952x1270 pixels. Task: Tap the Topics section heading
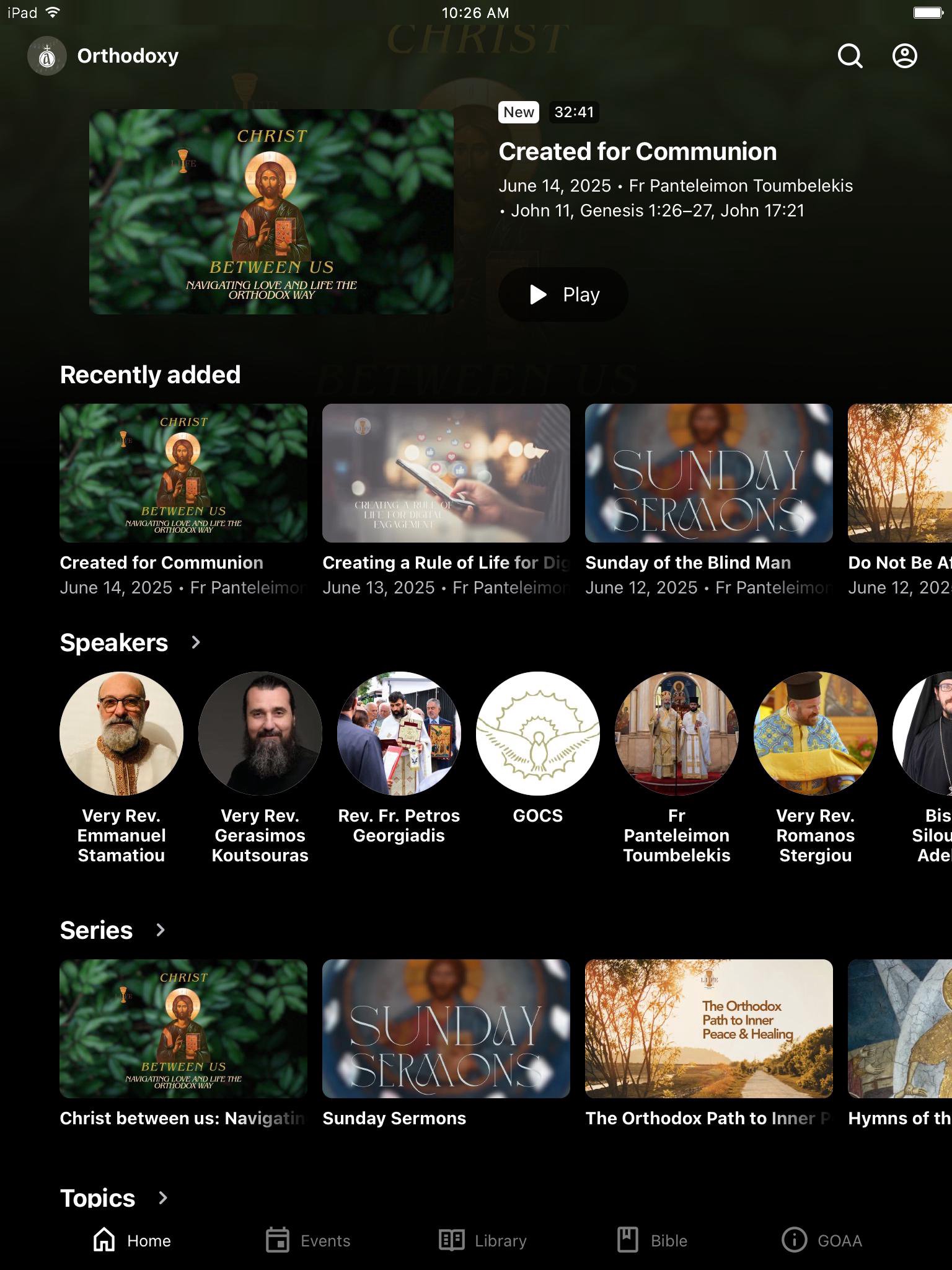tap(97, 1198)
